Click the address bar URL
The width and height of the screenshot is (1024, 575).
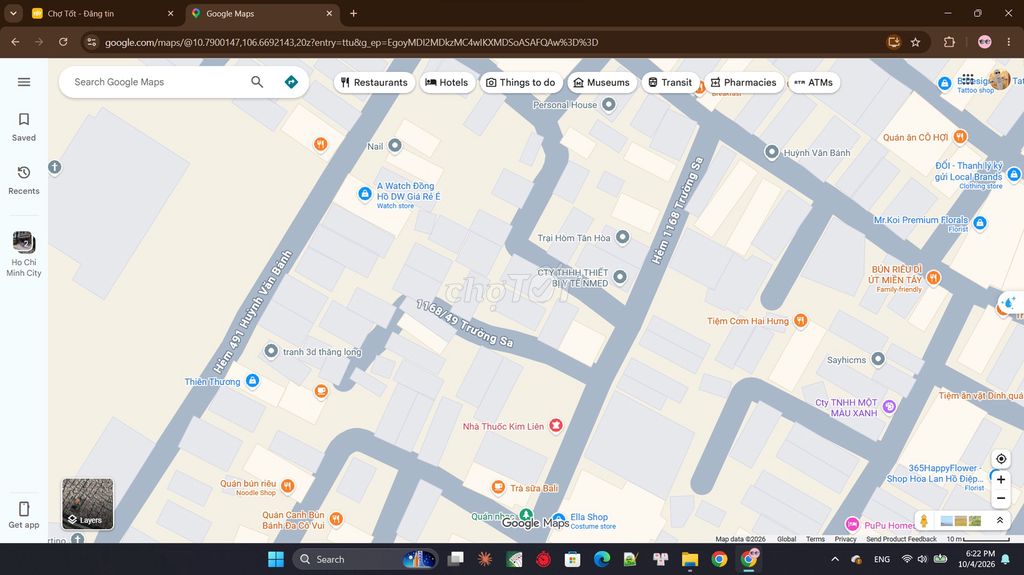coord(351,42)
